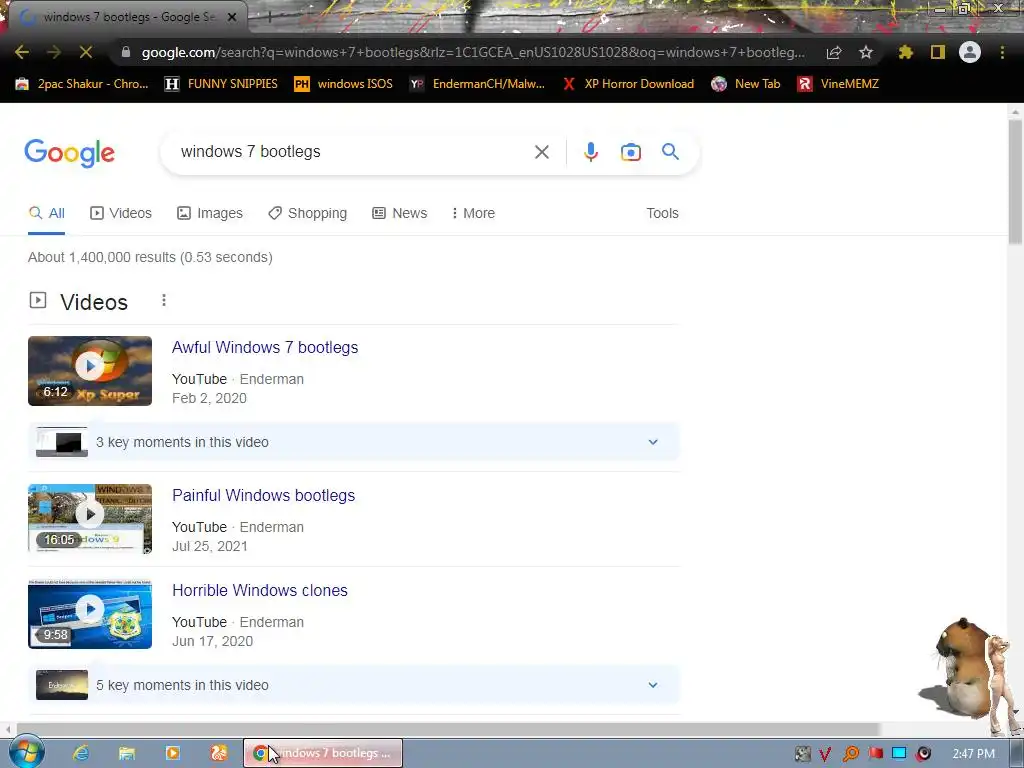The image size is (1024, 768).
Task: Clear the search box text
Action: pos(541,152)
